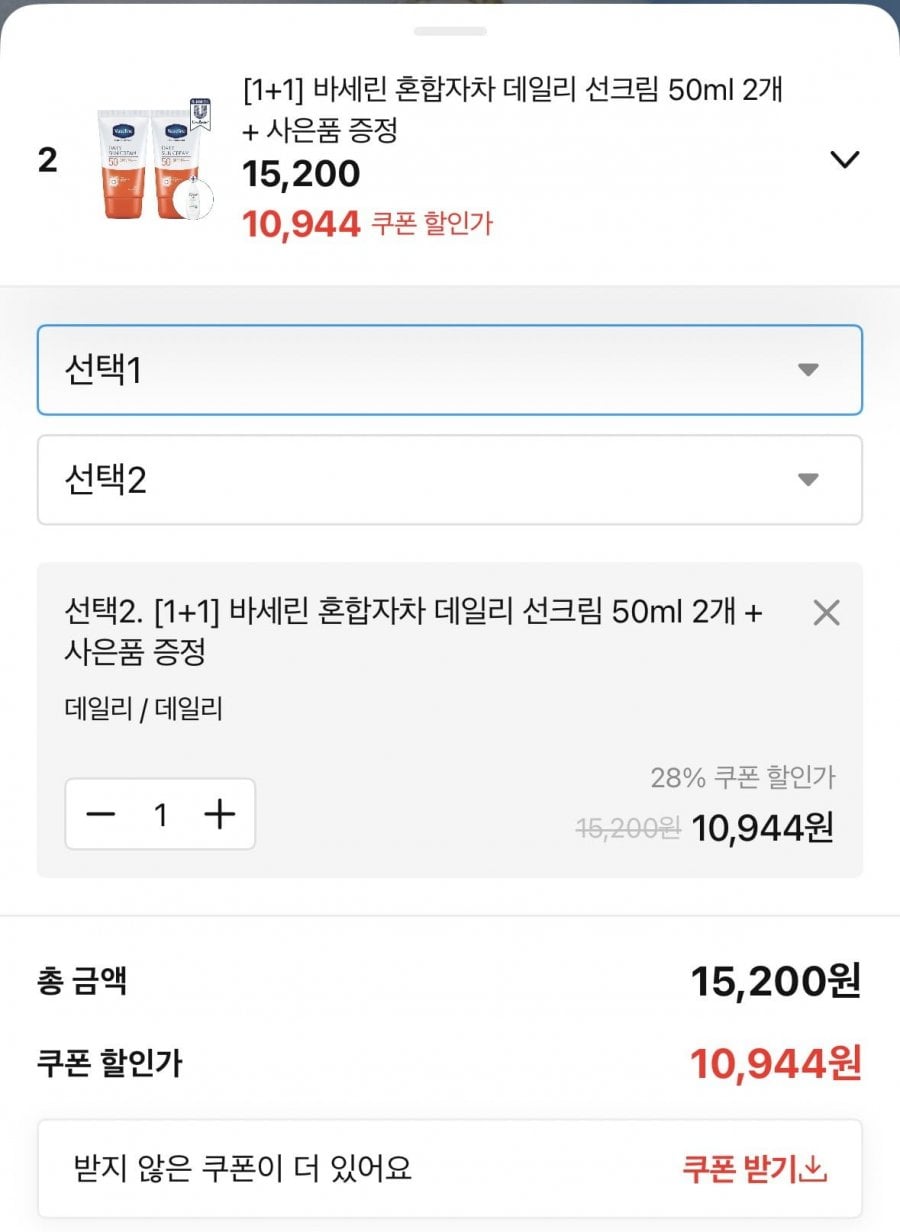Click the coupon download arrow icon
The height and width of the screenshot is (1232, 900).
click(x=815, y=1169)
